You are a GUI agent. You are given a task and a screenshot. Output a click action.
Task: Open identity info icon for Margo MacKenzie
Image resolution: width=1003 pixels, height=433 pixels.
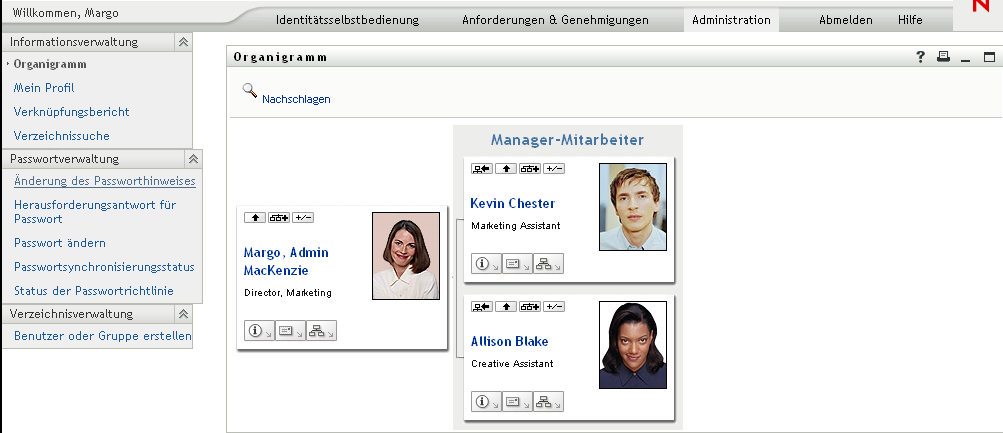click(x=259, y=331)
